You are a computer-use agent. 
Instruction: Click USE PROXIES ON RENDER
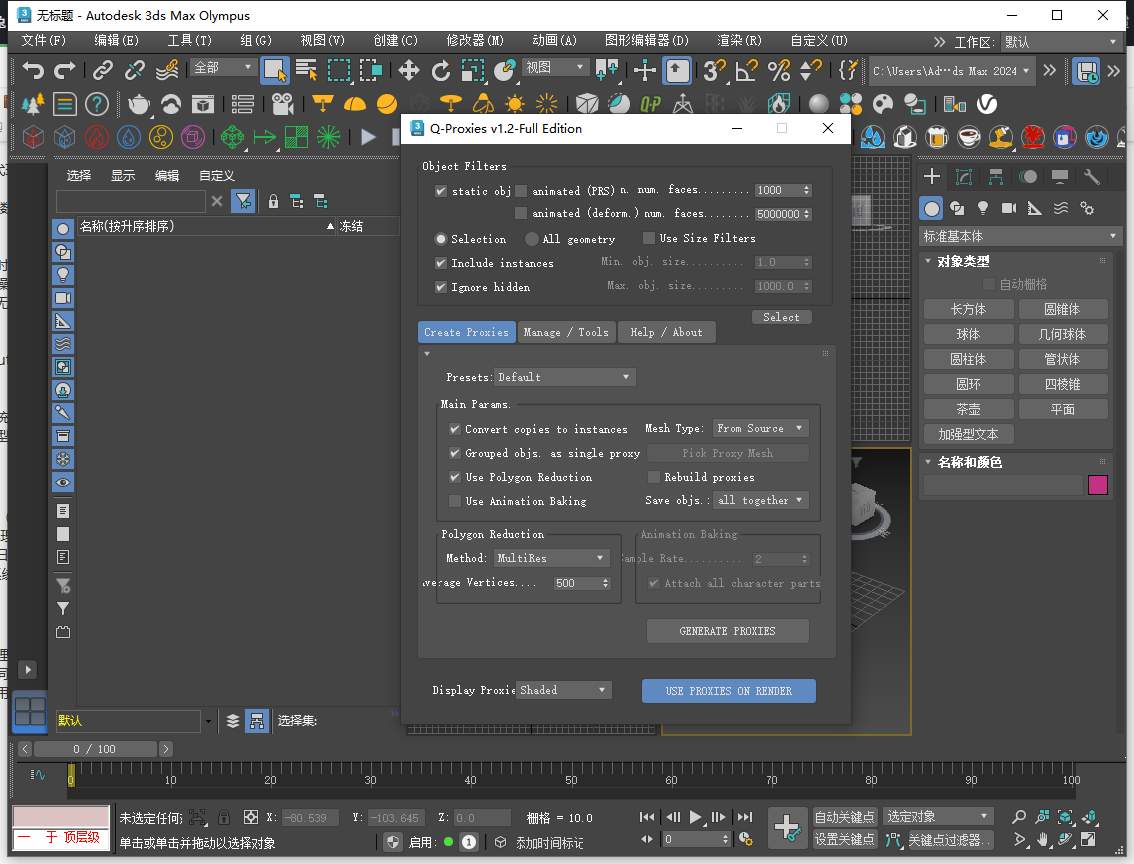(x=729, y=691)
